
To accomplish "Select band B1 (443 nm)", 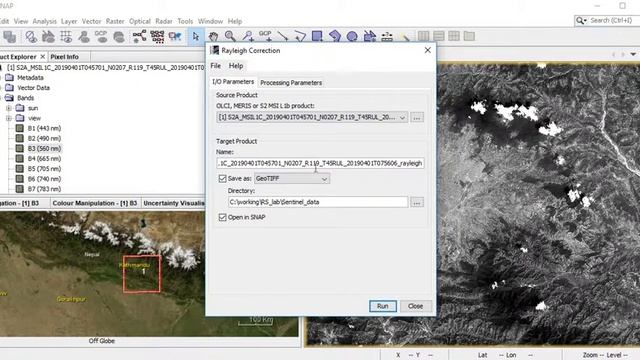I will (44, 128).
